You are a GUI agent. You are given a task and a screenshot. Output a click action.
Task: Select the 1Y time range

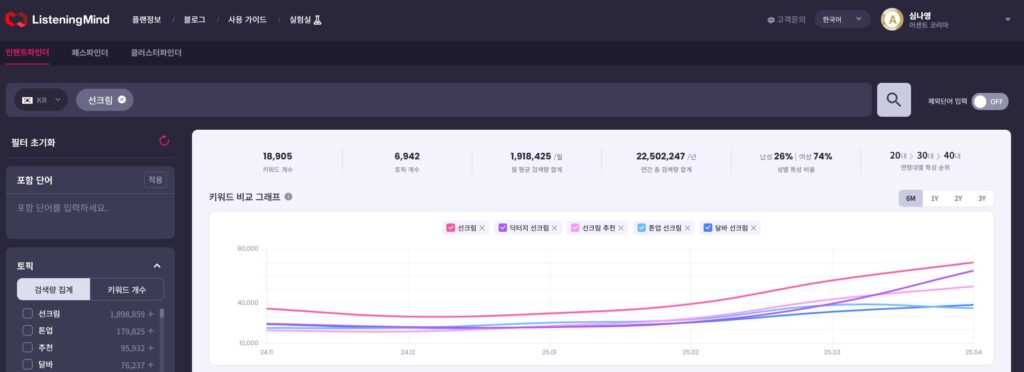[935, 198]
